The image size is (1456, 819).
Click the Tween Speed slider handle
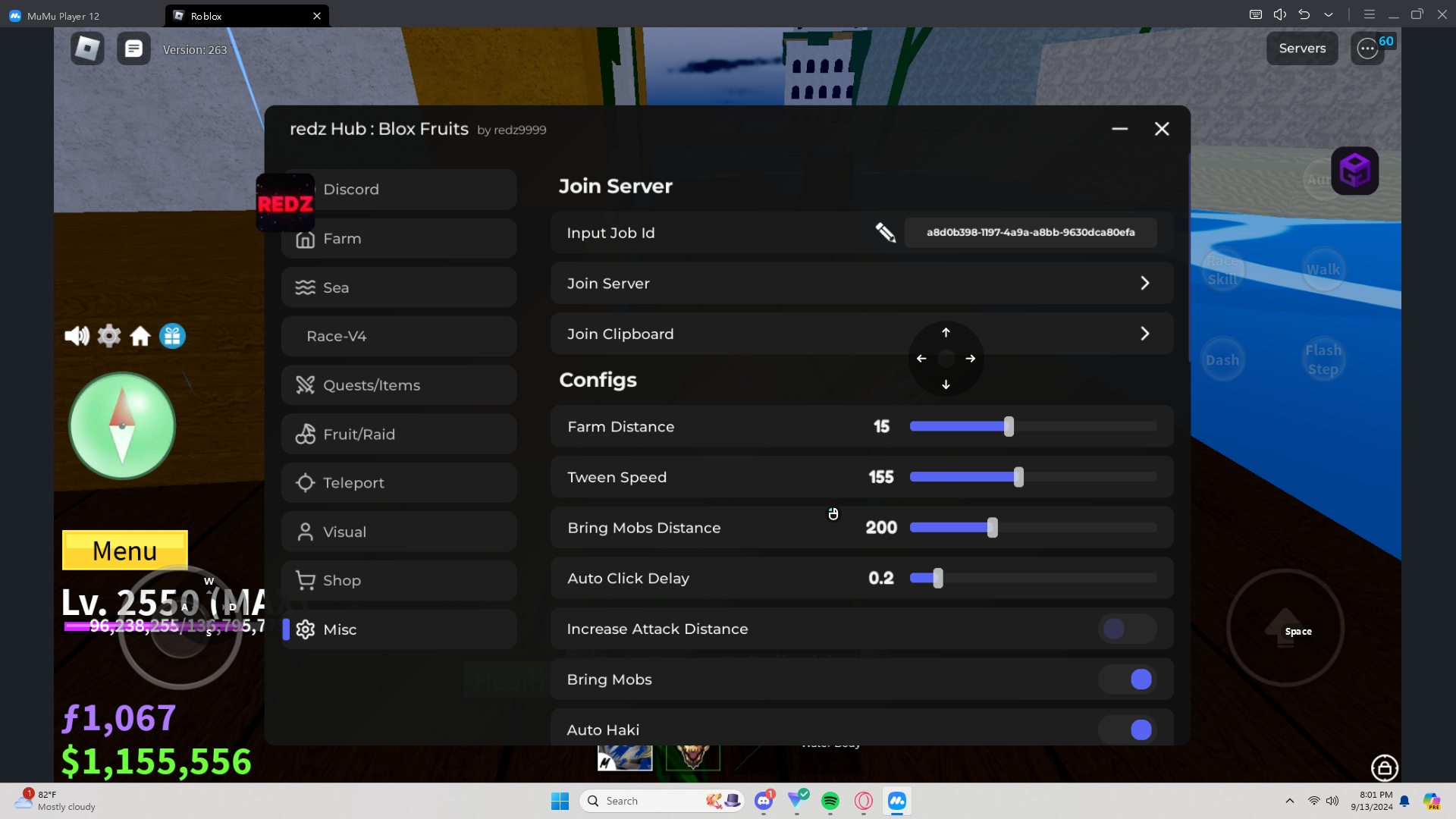click(x=1018, y=477)
